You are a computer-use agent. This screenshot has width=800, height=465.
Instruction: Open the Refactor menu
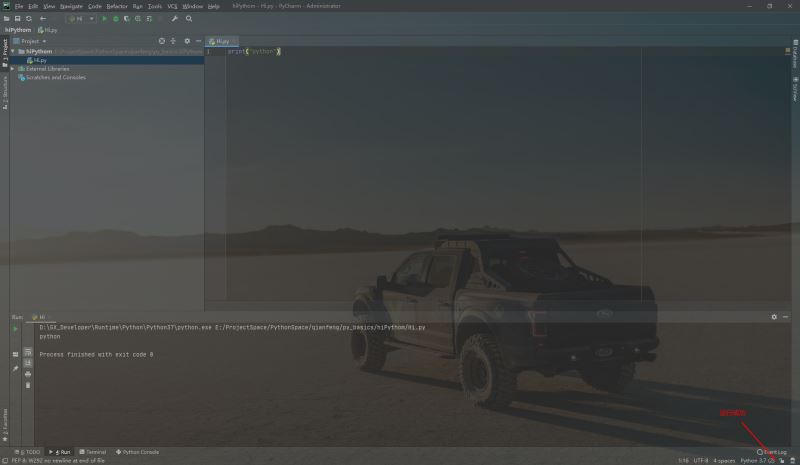tap(117, 6)
